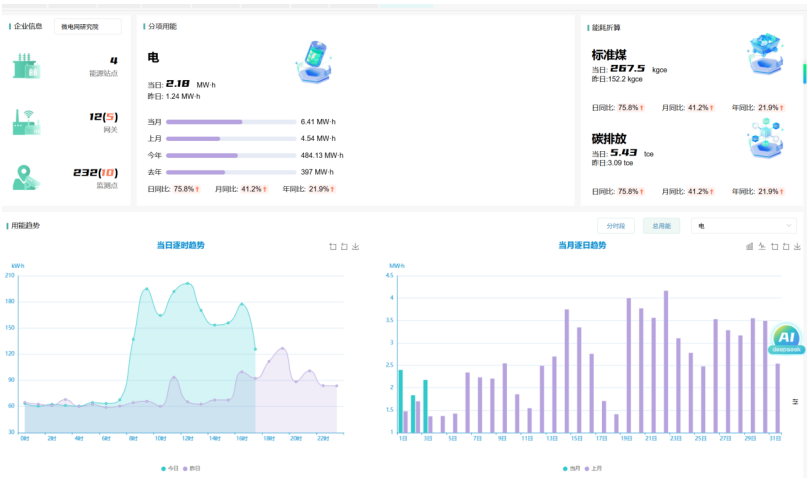Click the battery electricity illustration icon
Screen dimensions: 808x480
pyautogui.click(x=311, y=62)
